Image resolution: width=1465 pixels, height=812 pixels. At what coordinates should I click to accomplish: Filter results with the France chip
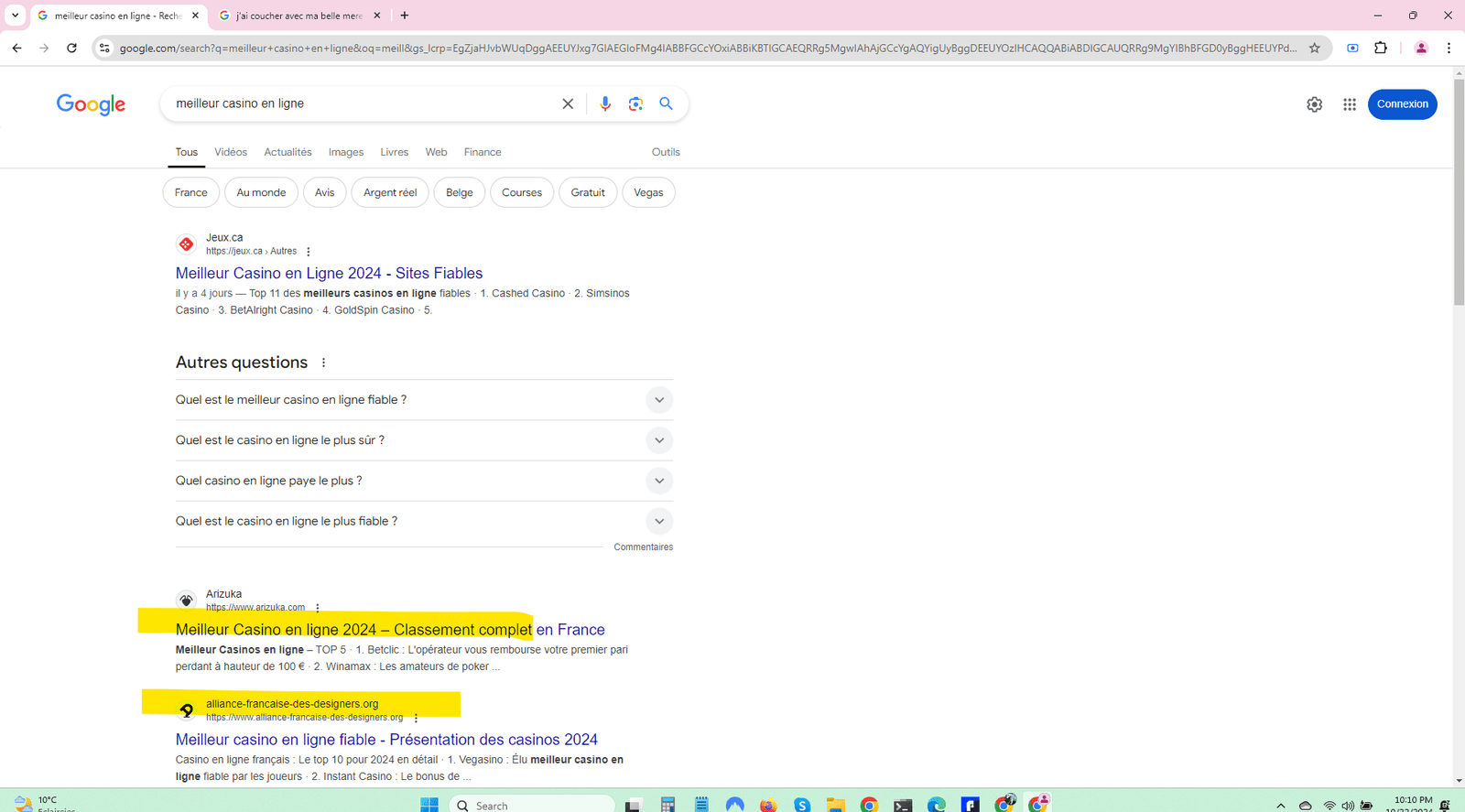tap(191, 192)
